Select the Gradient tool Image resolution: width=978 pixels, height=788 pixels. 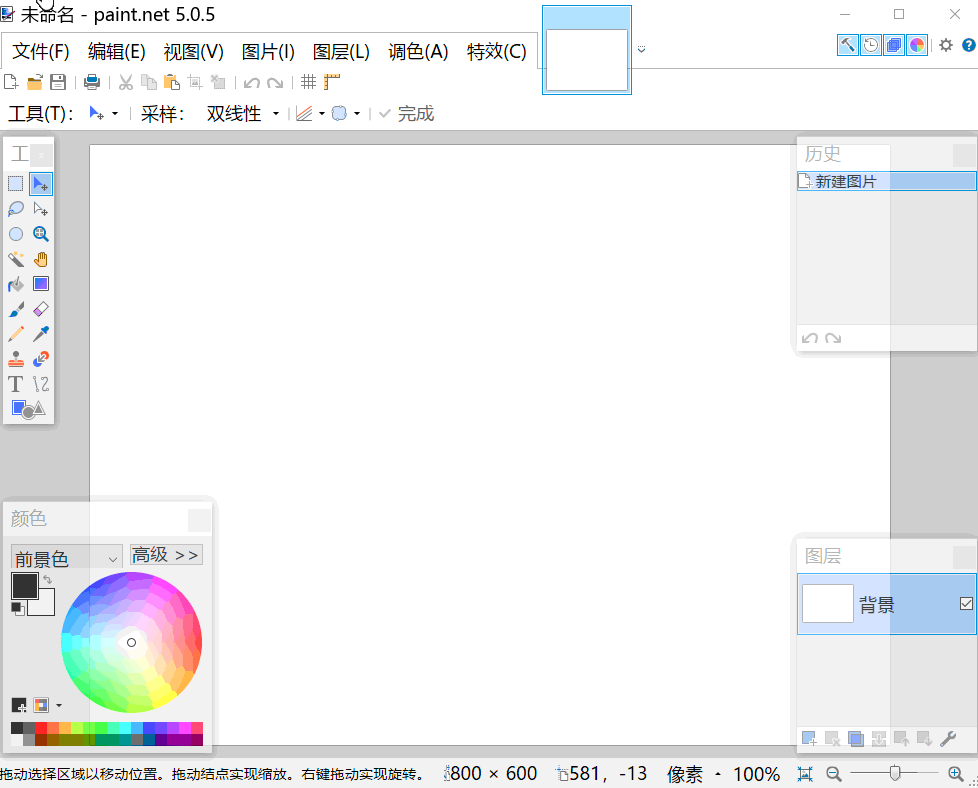click(x=40, y=283)
